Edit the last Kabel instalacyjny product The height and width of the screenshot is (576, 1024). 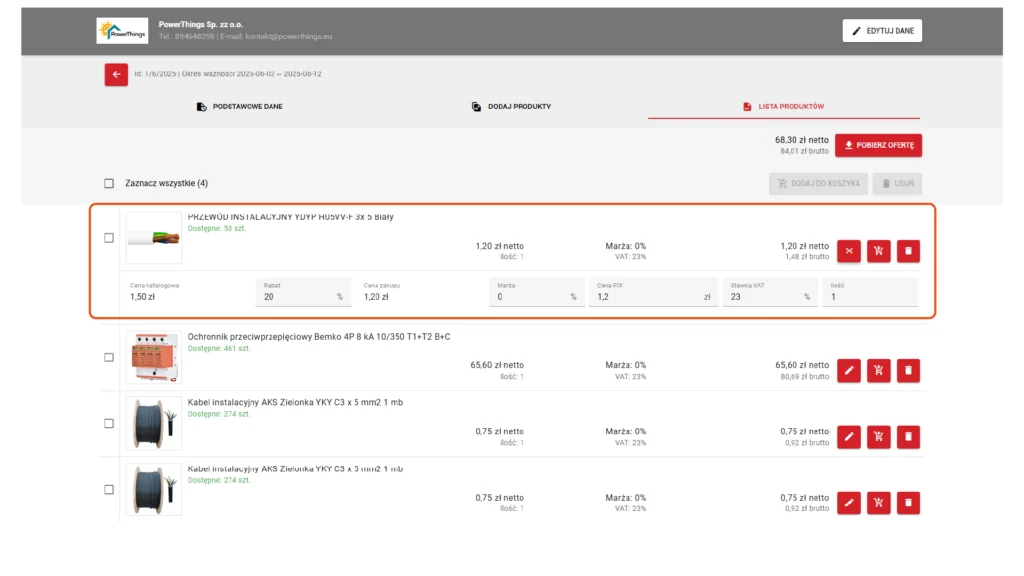[x=848, y=503]
